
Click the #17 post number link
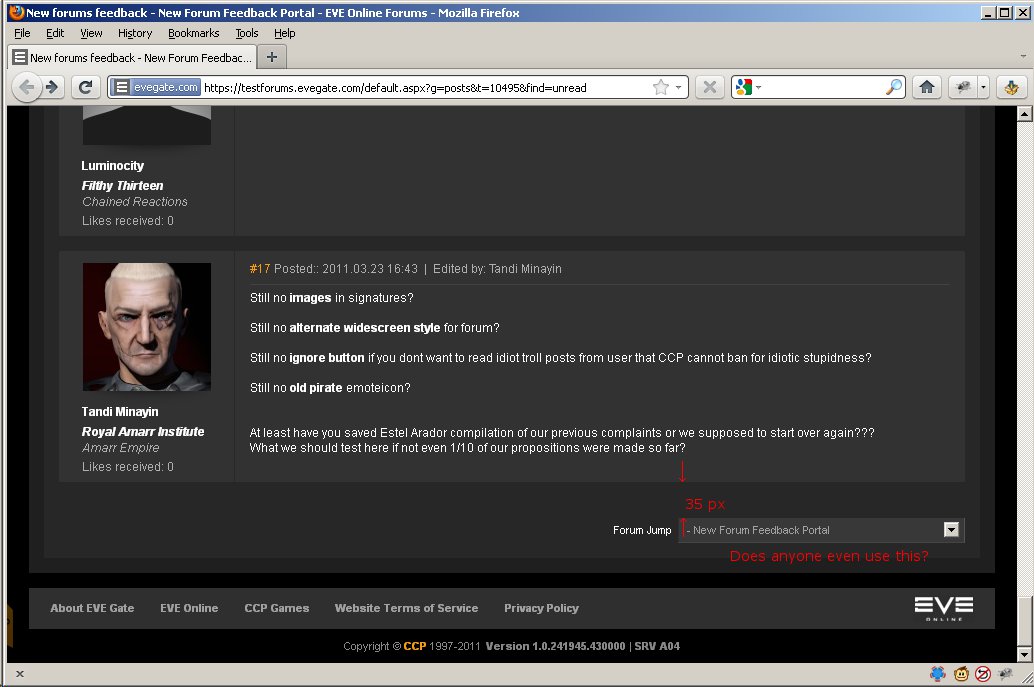260,269
